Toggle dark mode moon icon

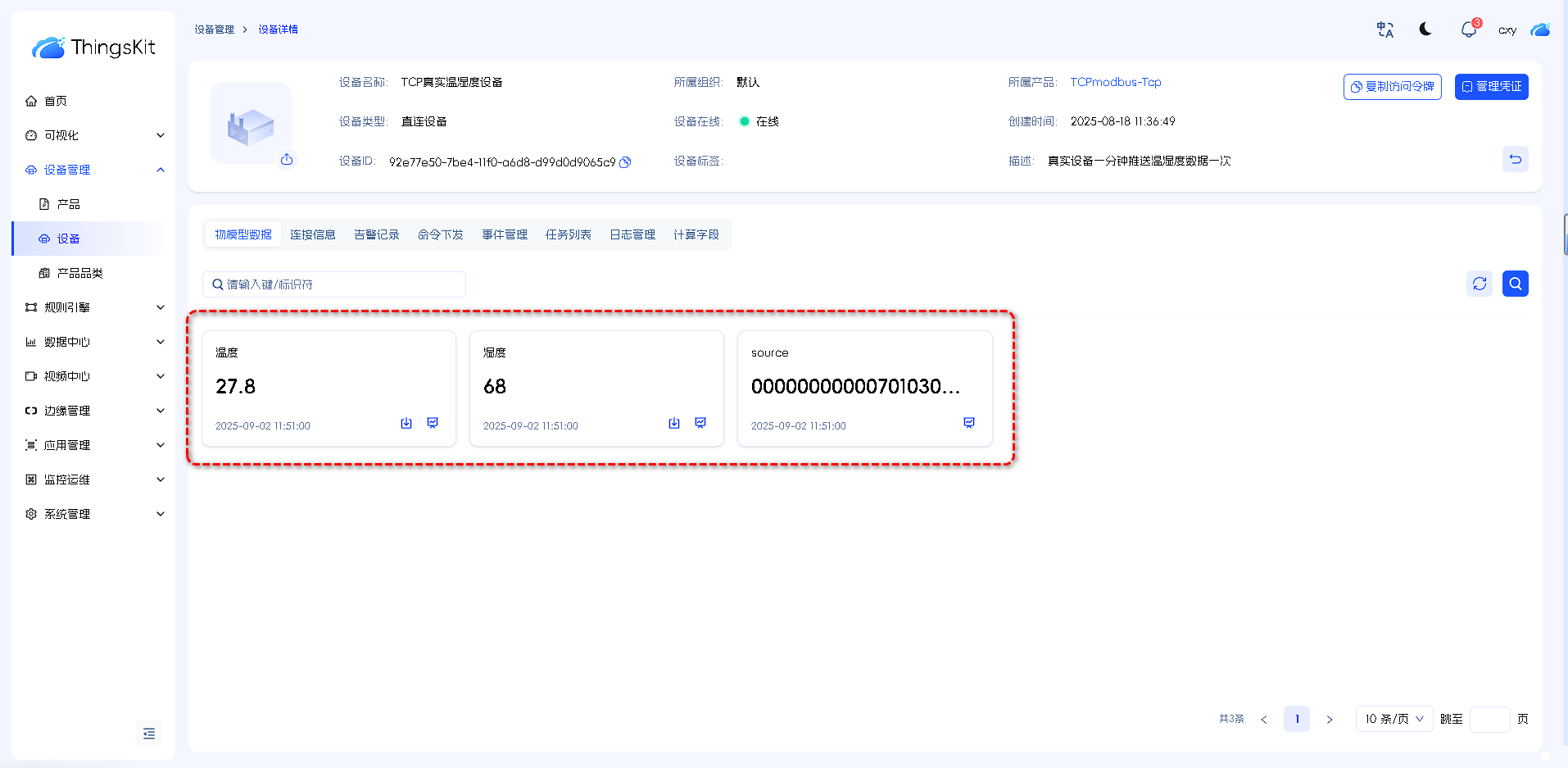pos(1425,30)
